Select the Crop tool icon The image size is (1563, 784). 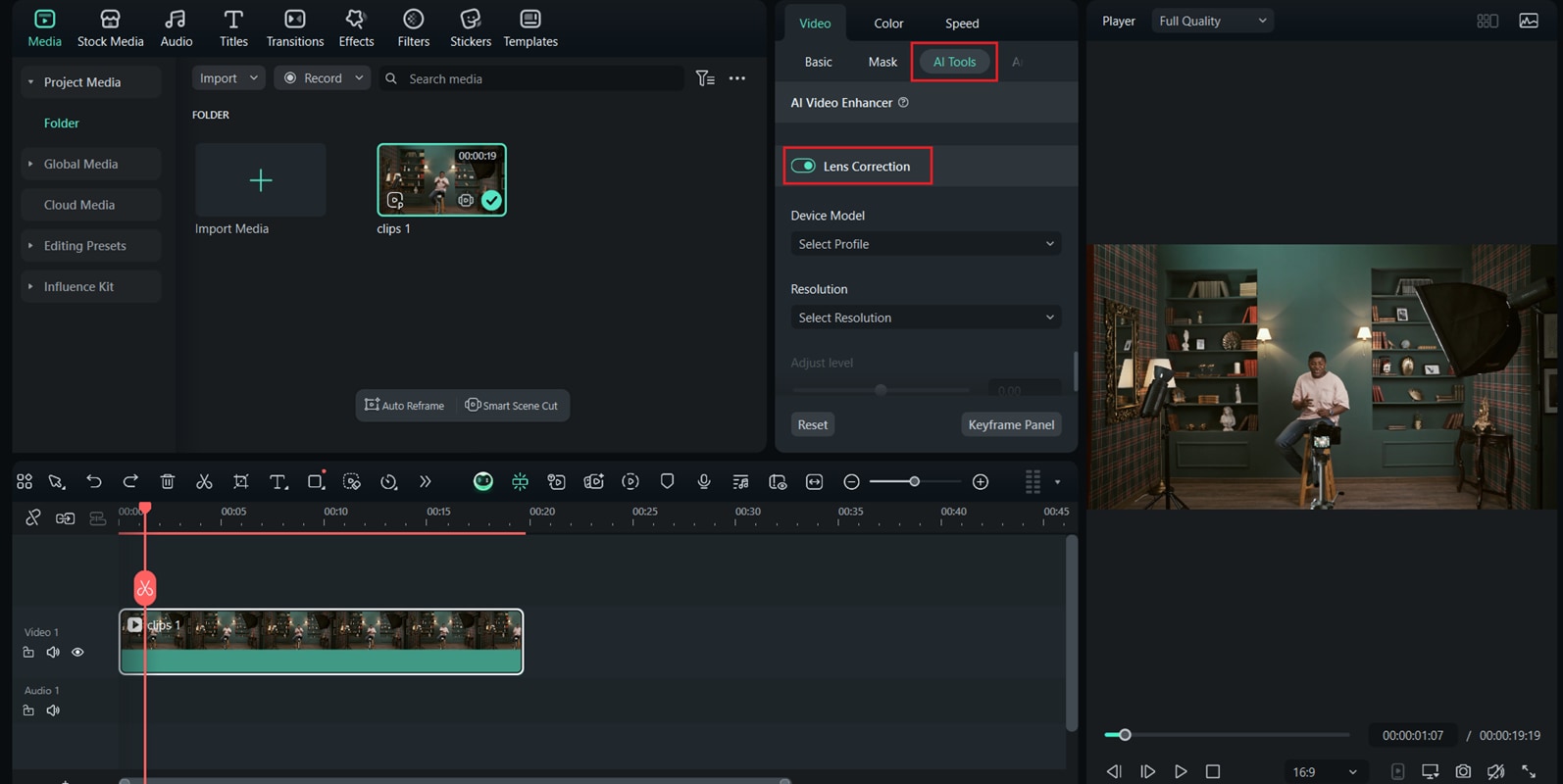pos(241,481)
